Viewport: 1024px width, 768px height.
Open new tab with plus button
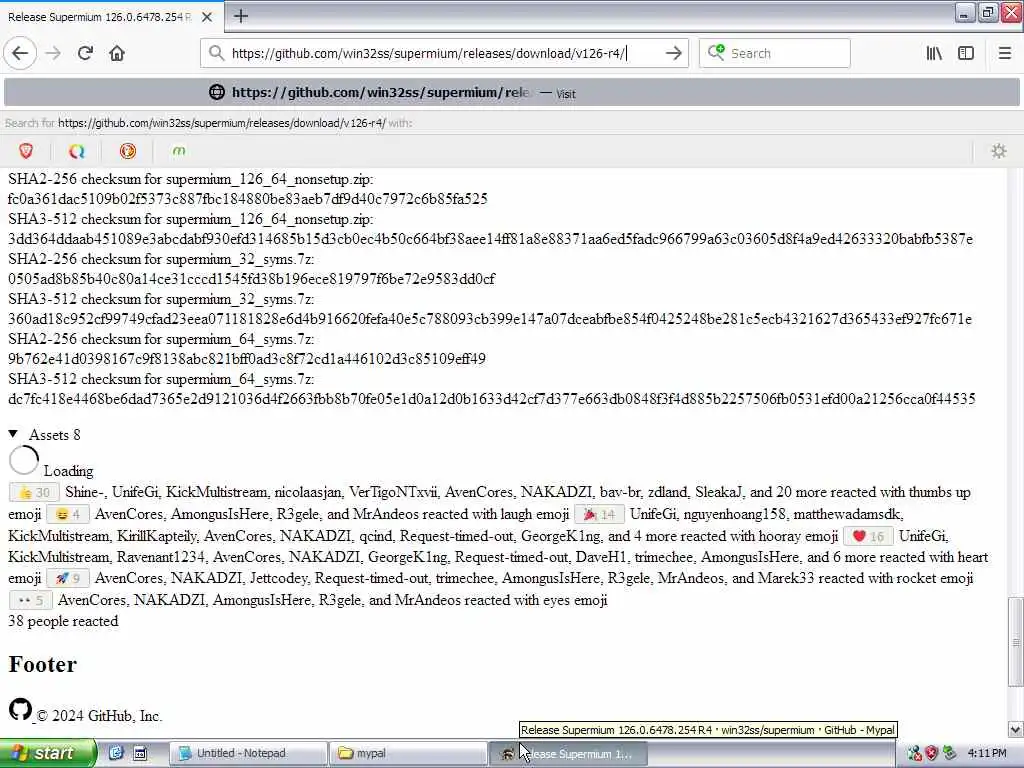pyautogui.click(x=241, y=16)
